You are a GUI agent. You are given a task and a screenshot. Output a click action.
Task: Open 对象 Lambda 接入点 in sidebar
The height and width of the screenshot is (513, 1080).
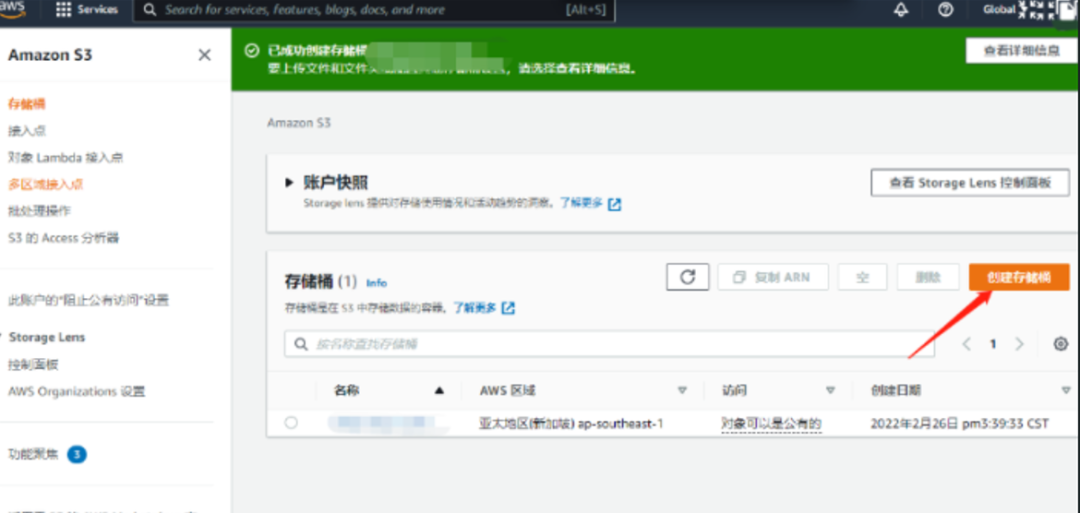65,158
